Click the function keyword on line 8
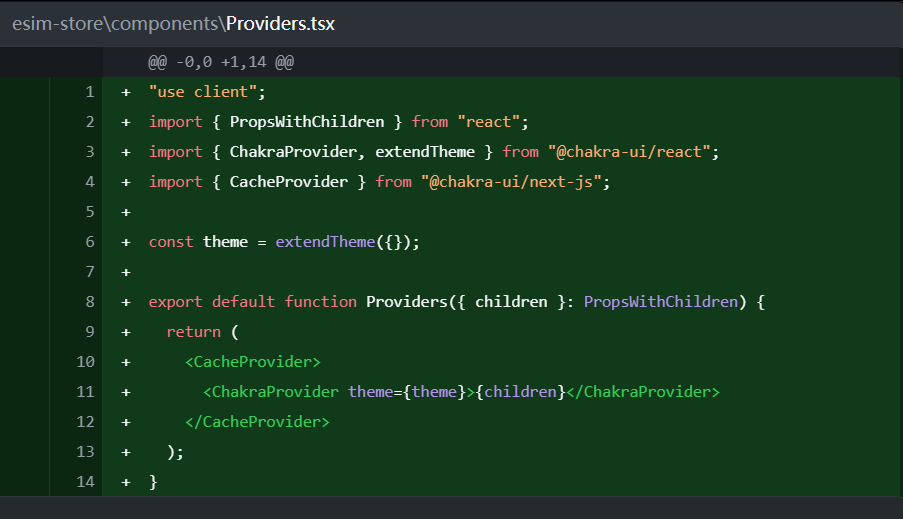Screen dimensions: 903x519 (320, 302)
